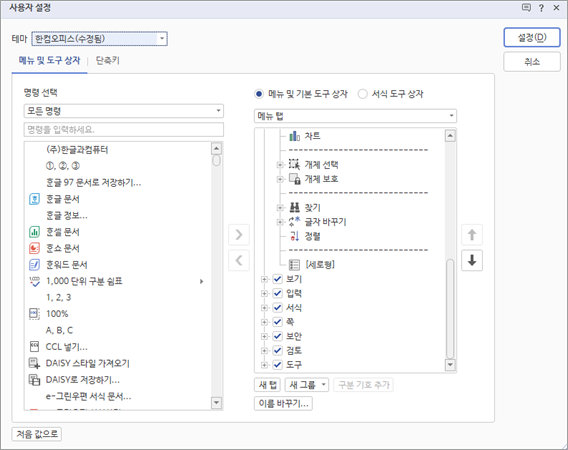Select the 1, 2, 3 command
The width and height of the screenshot is (568, 450).
click(x=58, y=297)
